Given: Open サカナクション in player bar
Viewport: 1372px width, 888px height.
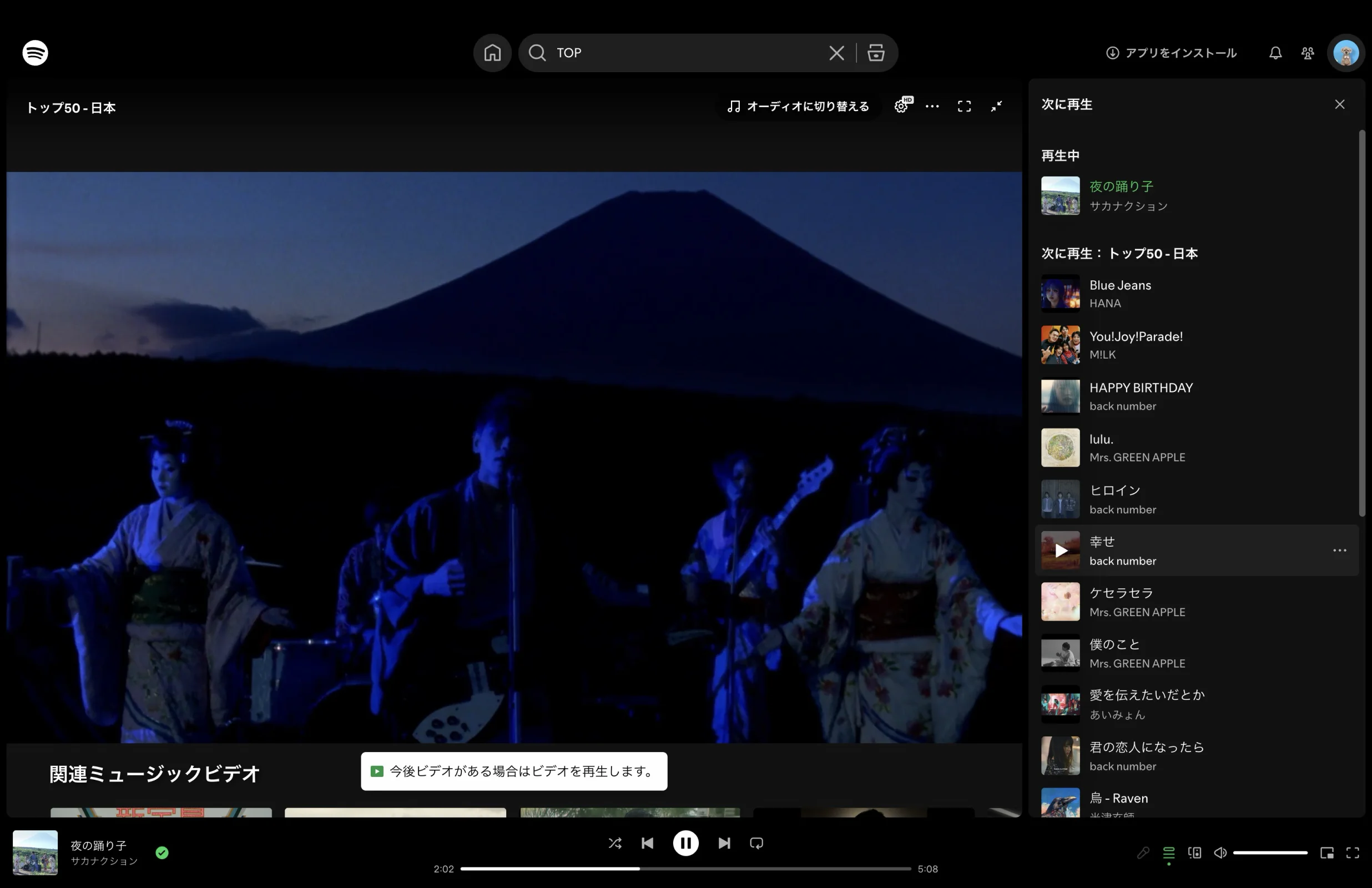Looking at the screenshot, I should [x=104, y=860].
